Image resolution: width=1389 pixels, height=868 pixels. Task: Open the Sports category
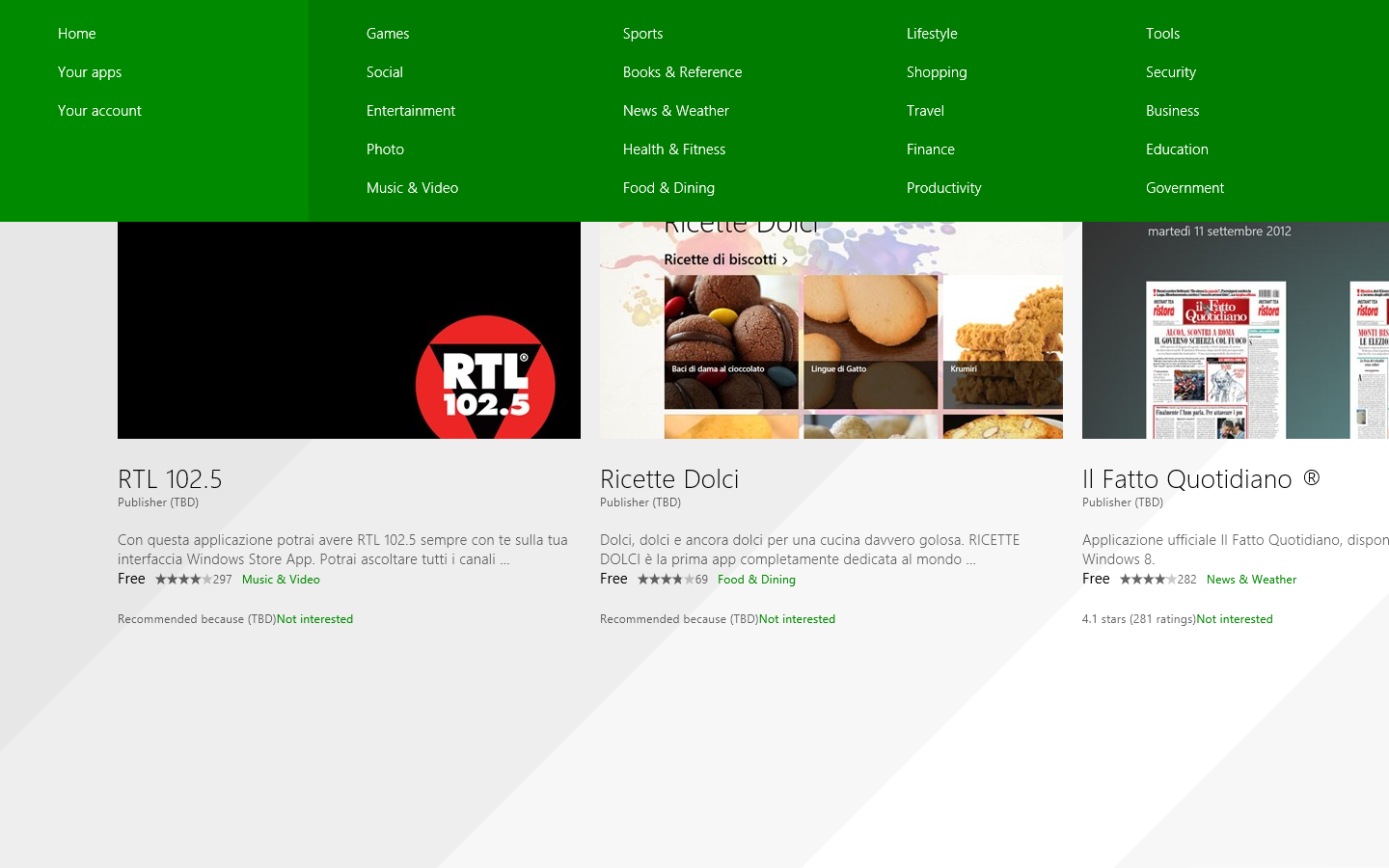642,34
